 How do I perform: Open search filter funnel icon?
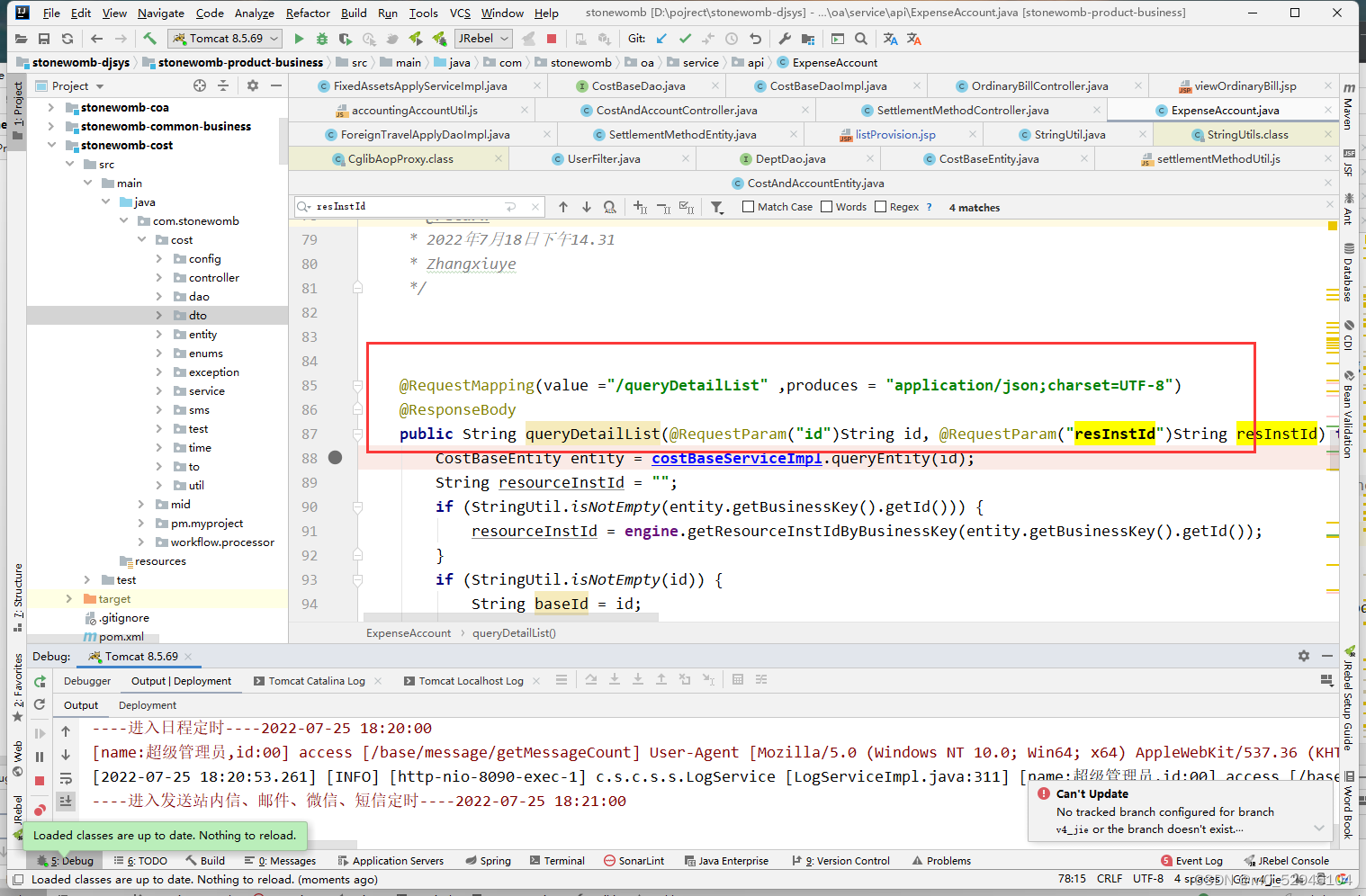717,207
